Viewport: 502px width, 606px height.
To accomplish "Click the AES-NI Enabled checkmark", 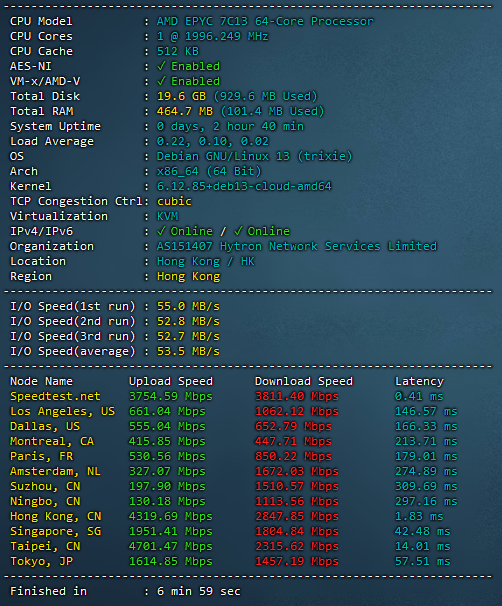I will pos(161,66).
